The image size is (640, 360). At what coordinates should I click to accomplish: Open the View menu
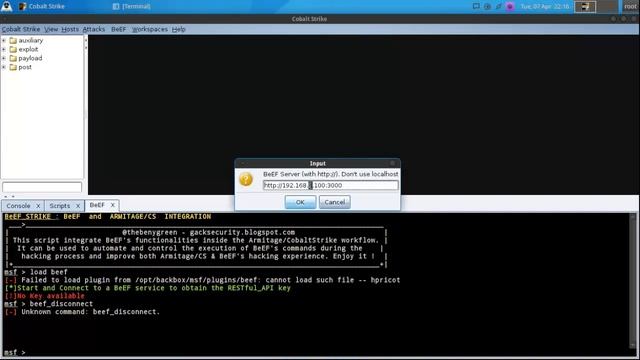coord(51,29)
